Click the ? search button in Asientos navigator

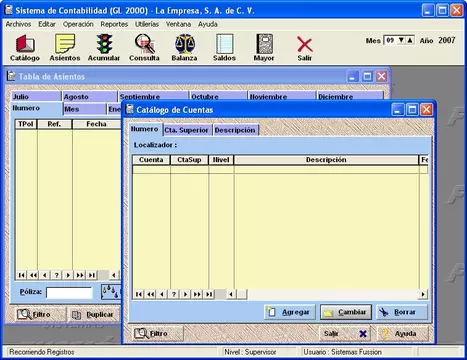point(56,275)
